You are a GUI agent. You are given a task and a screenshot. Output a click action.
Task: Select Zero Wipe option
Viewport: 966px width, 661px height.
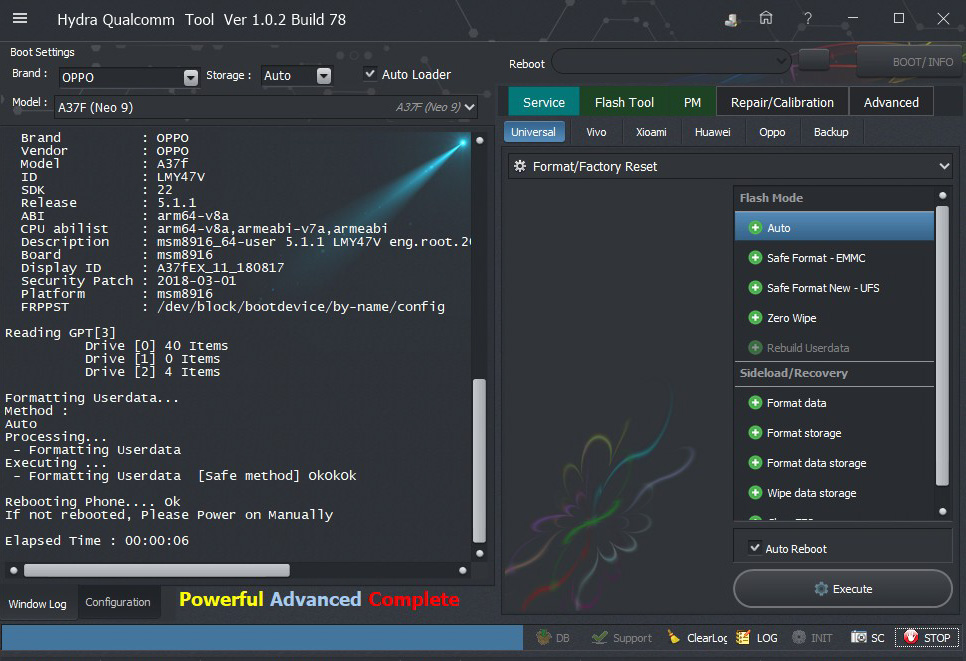[x=834, y=318]
